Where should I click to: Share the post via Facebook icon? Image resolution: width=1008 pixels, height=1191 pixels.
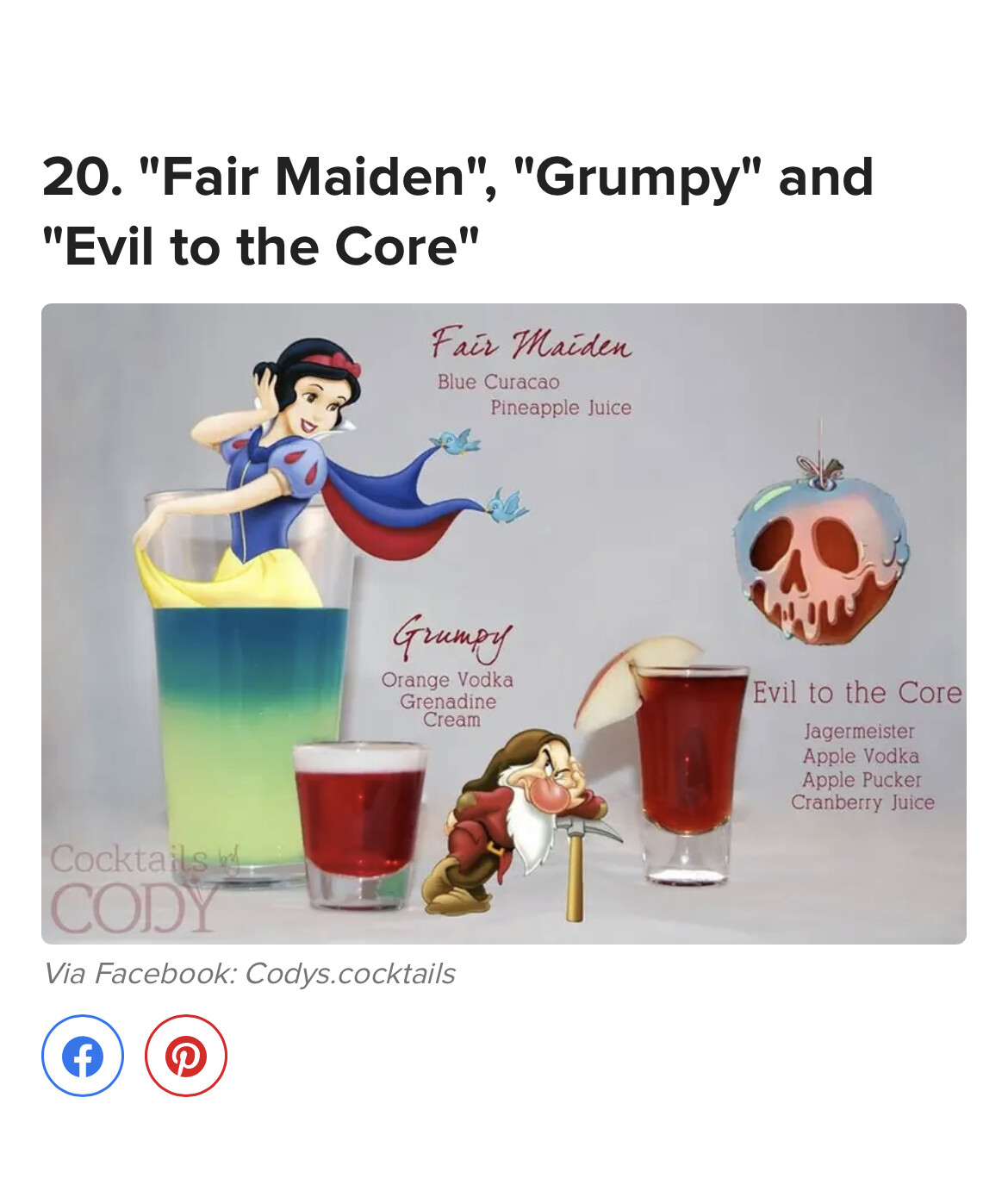coord(83,1056)
